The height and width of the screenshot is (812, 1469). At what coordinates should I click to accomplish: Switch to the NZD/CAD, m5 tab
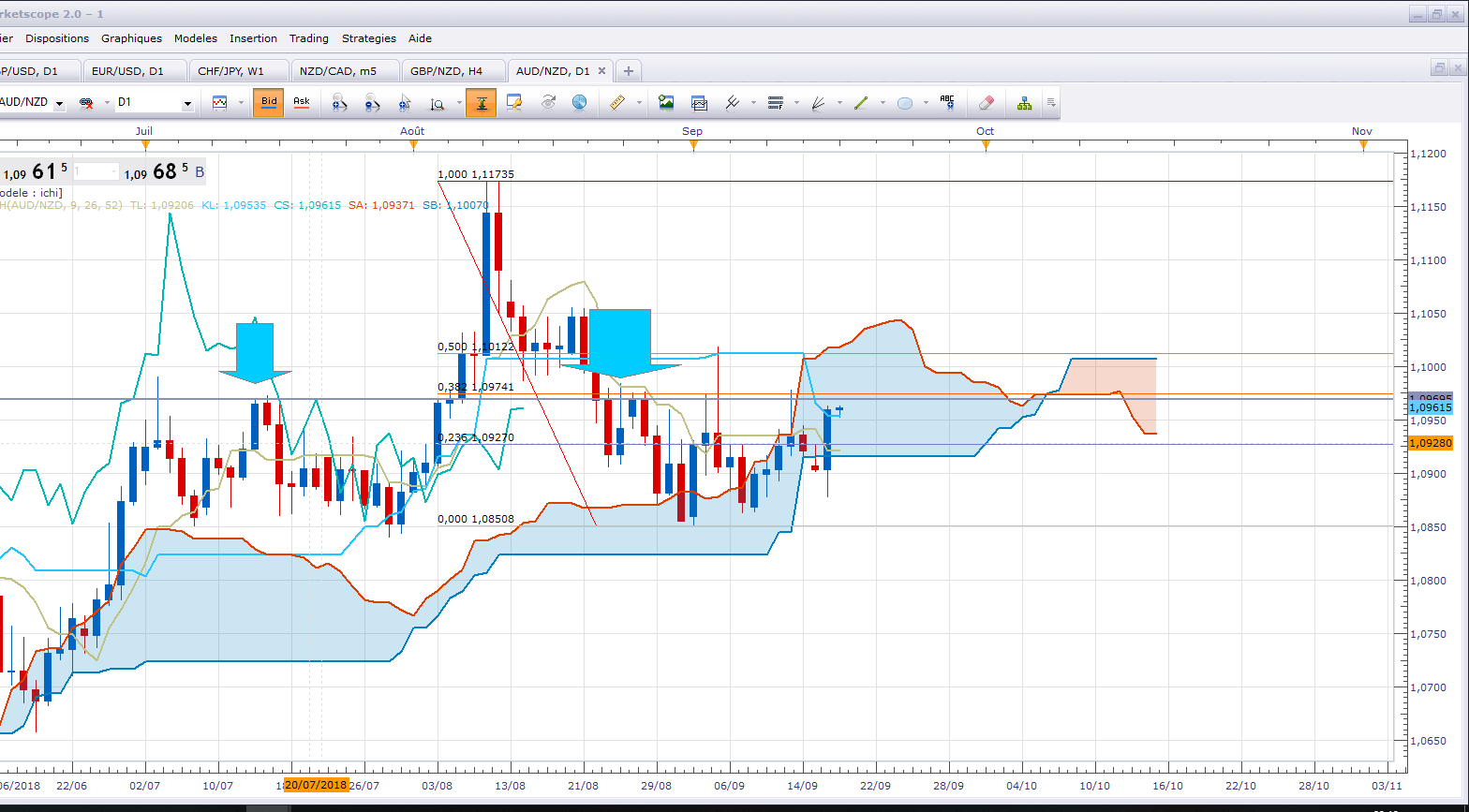(x=344, y=71)
